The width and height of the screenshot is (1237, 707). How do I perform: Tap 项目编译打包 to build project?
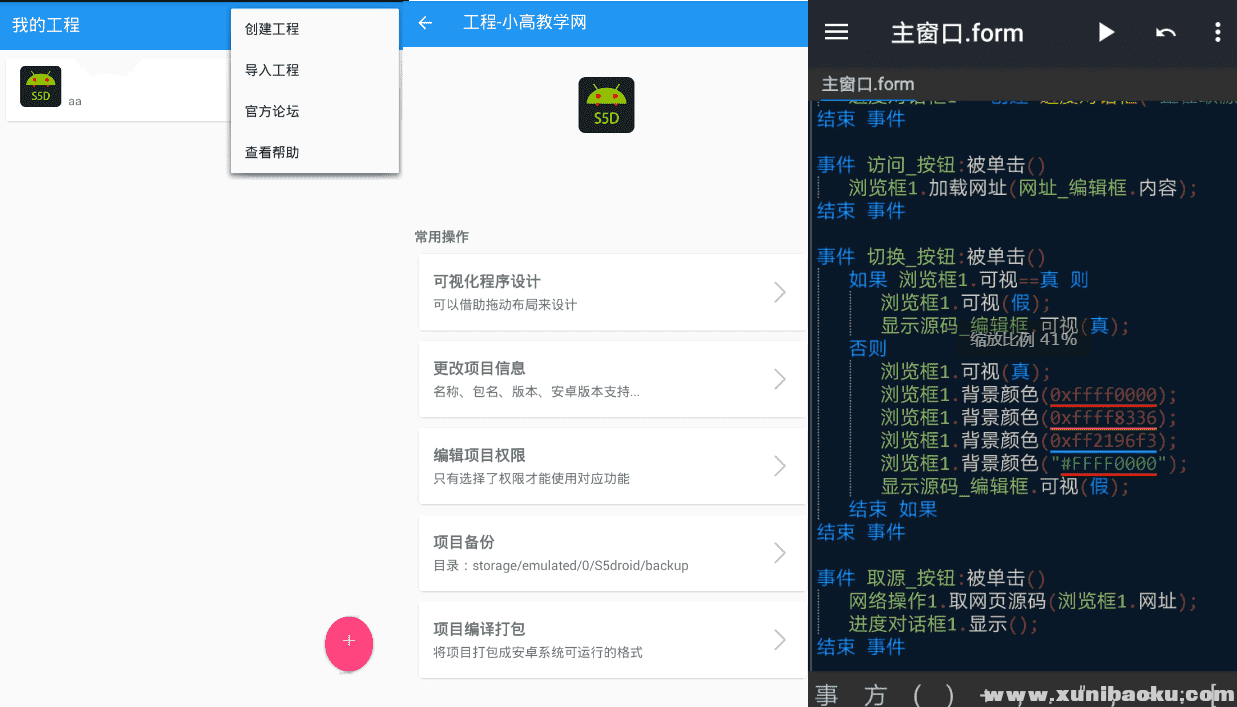(x=611, y=640)
